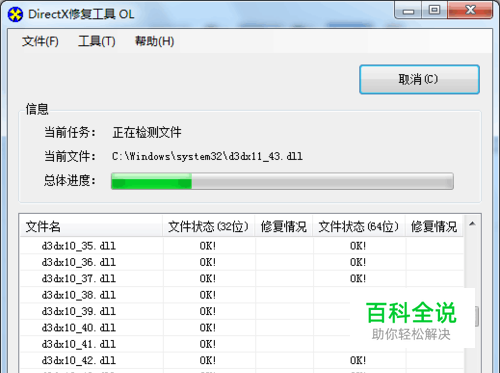Open the 帮助(H) menu
The height and width of the screenshot is (373, 500).
click(154, 41)
